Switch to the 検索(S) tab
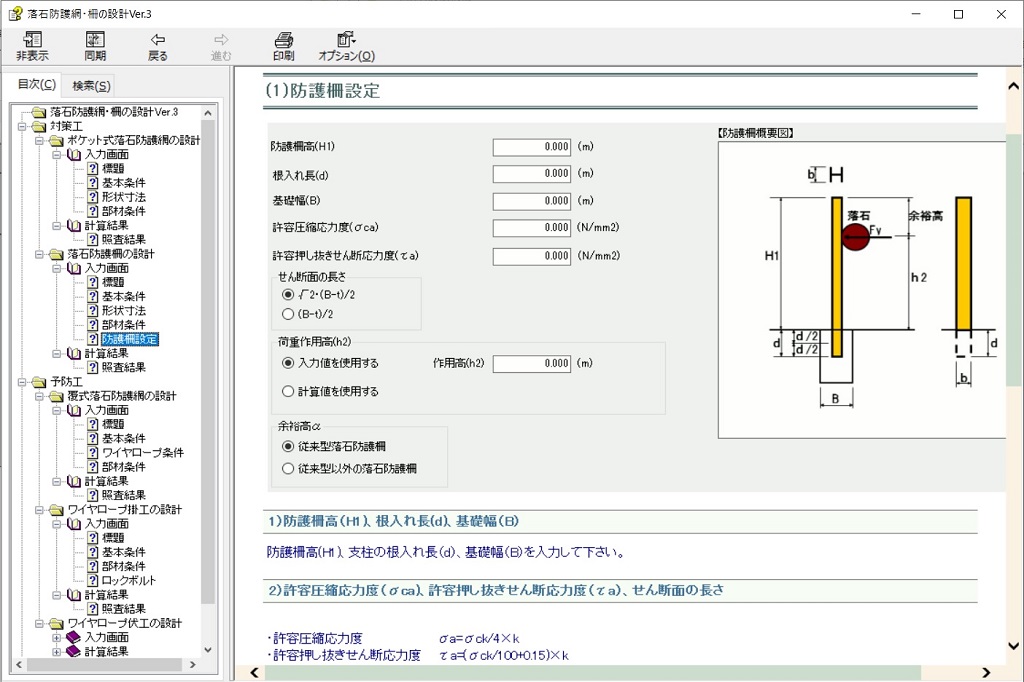The image size is (1024, 682). [91, 86]
